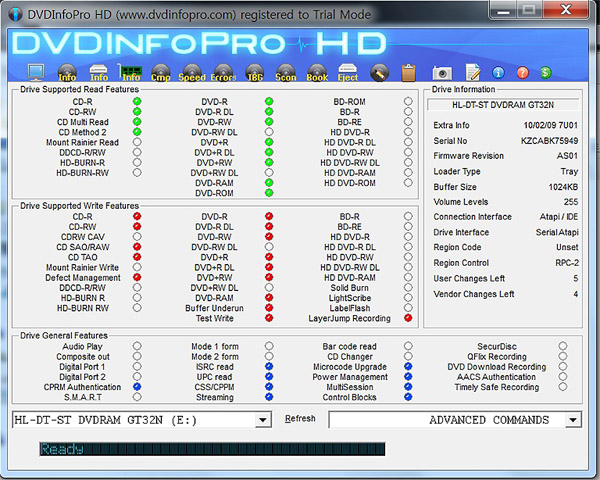Image resolution: width=600 pixels, height=480 pixels.
Task: Select the Atapi / IDE connection value
Action: [559, 217]
